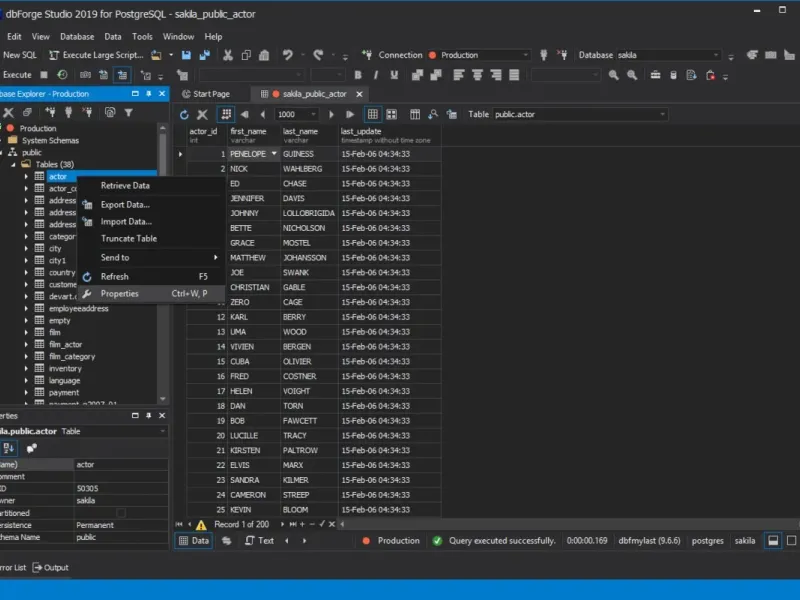The height and width of the screenshot is (600, 800).
Task: Open the PENELOPE cell dropdown arrow
Action: click(274, 154)
